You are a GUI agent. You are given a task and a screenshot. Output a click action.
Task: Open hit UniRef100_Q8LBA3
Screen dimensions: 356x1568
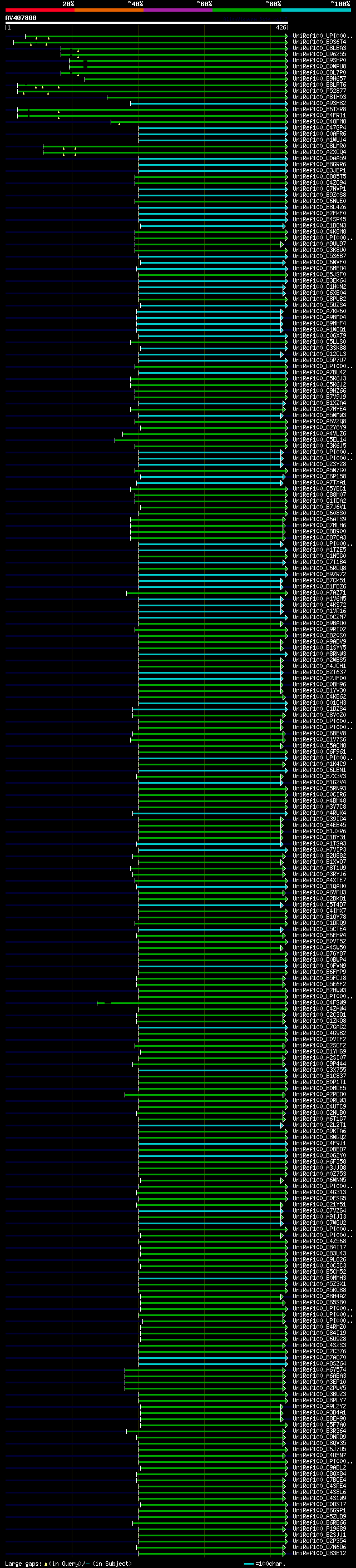(319, 48)
